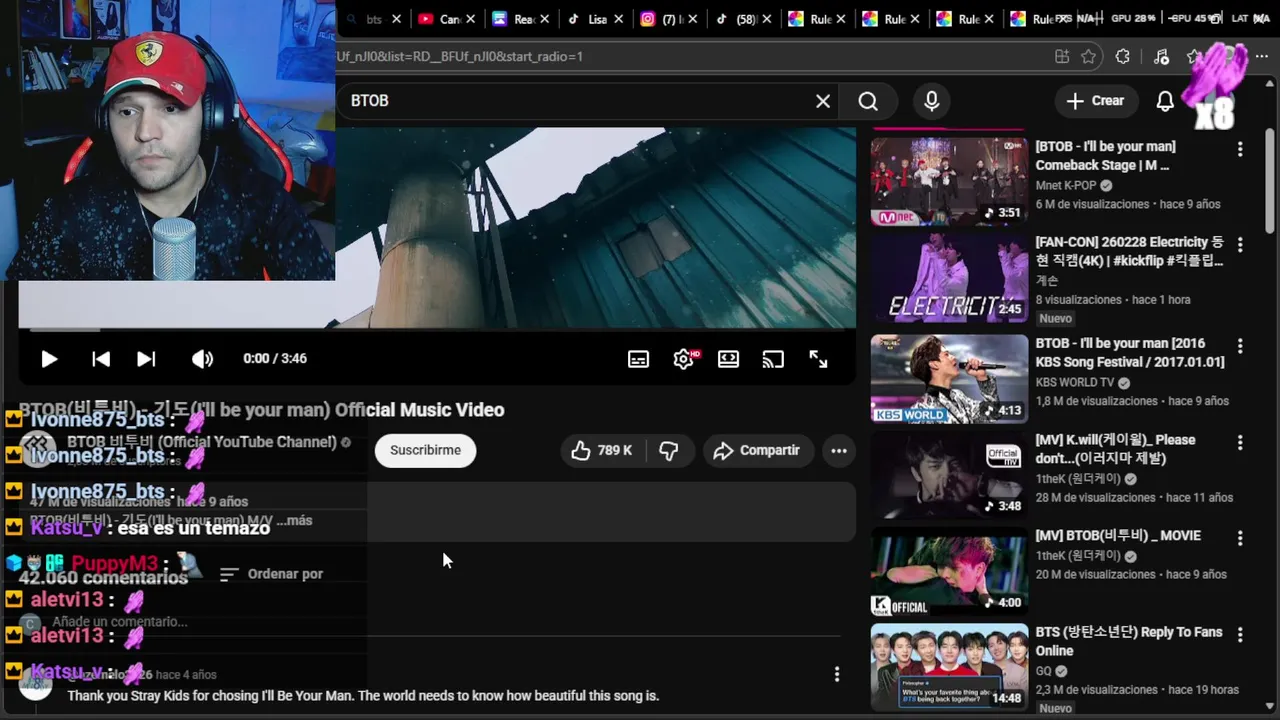Start voice search with the microphone icon

click(932, 101)
